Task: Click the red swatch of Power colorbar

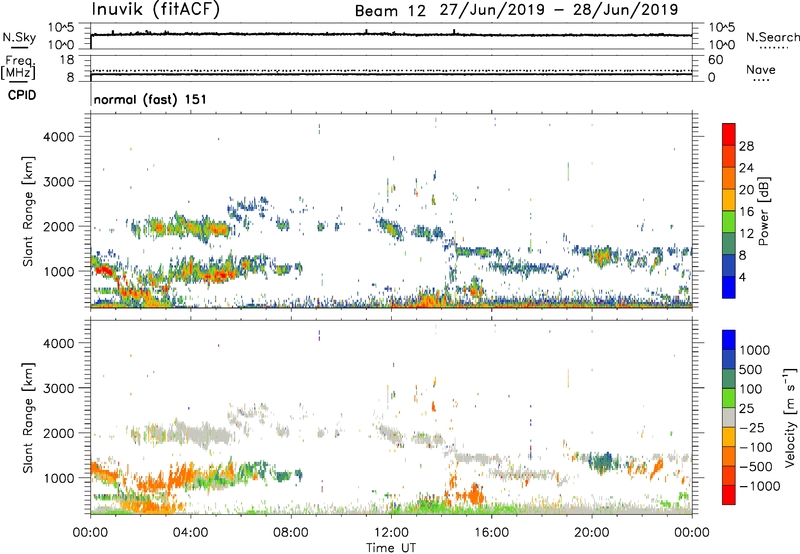Action: (x=729, y=135)
